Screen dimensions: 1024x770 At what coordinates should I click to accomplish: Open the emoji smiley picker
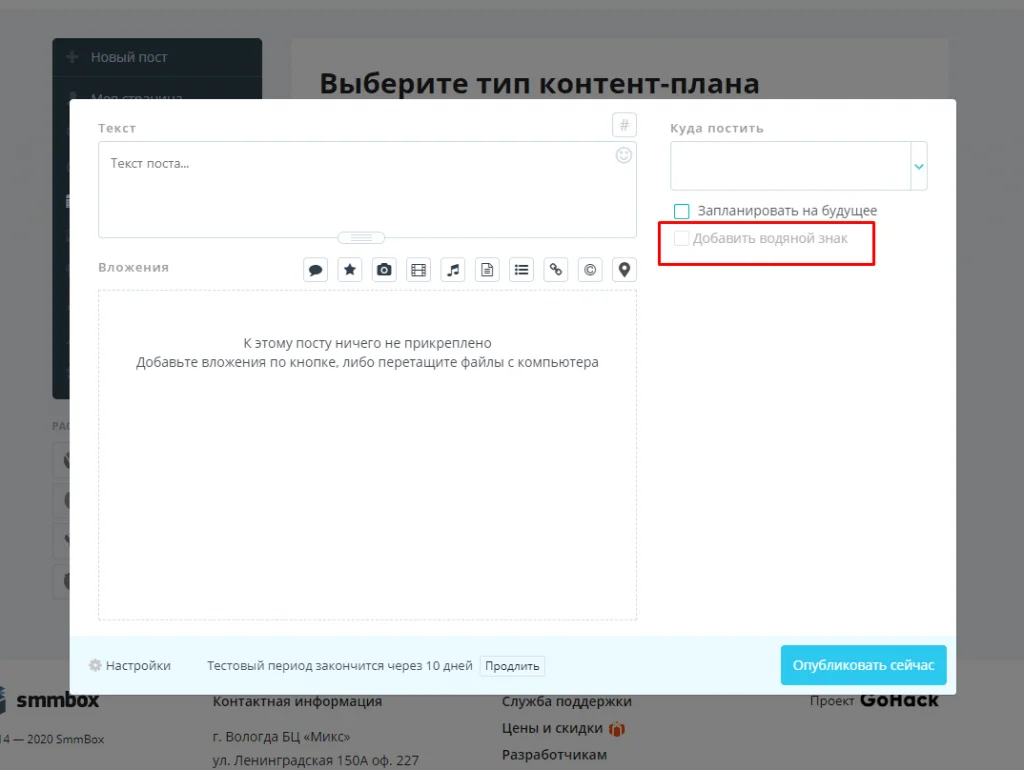click(624, 155)
